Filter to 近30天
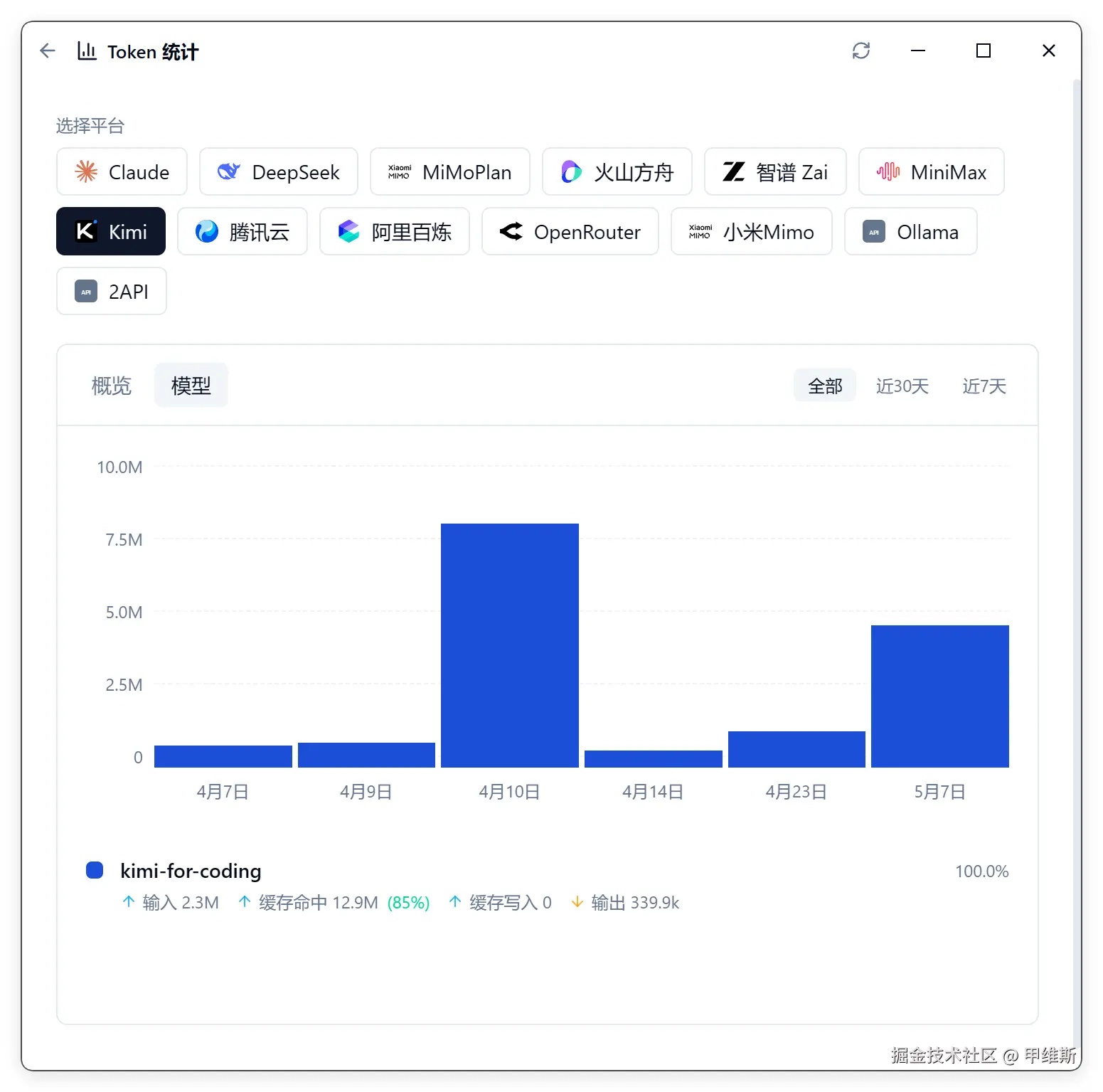 pyautogui.click(x=902, y=386)
